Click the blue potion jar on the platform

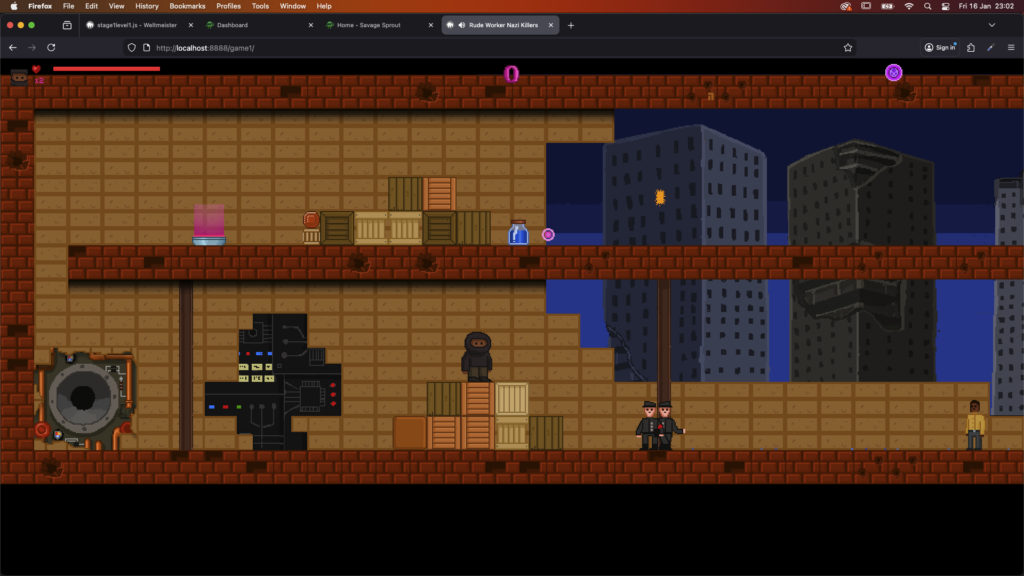518,234
